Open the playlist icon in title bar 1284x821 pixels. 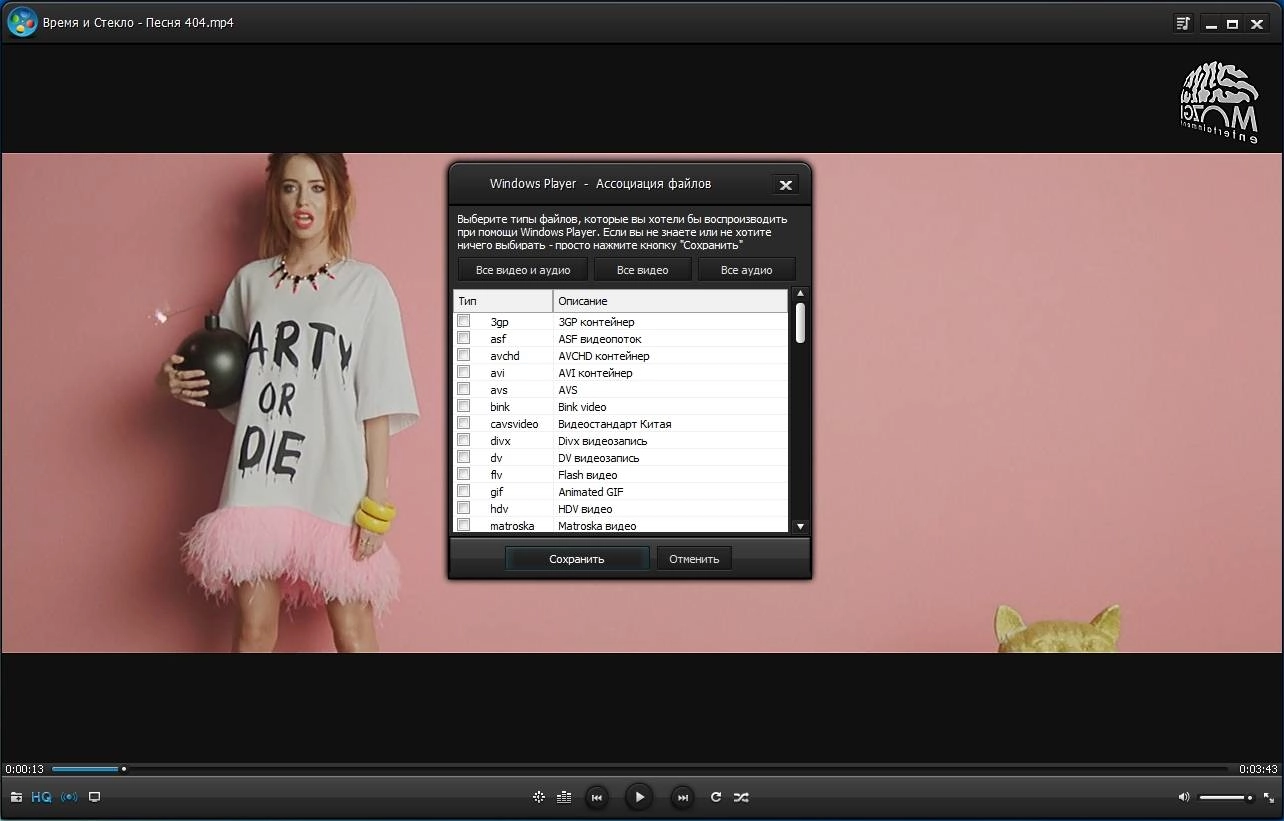click(1184, 23)
